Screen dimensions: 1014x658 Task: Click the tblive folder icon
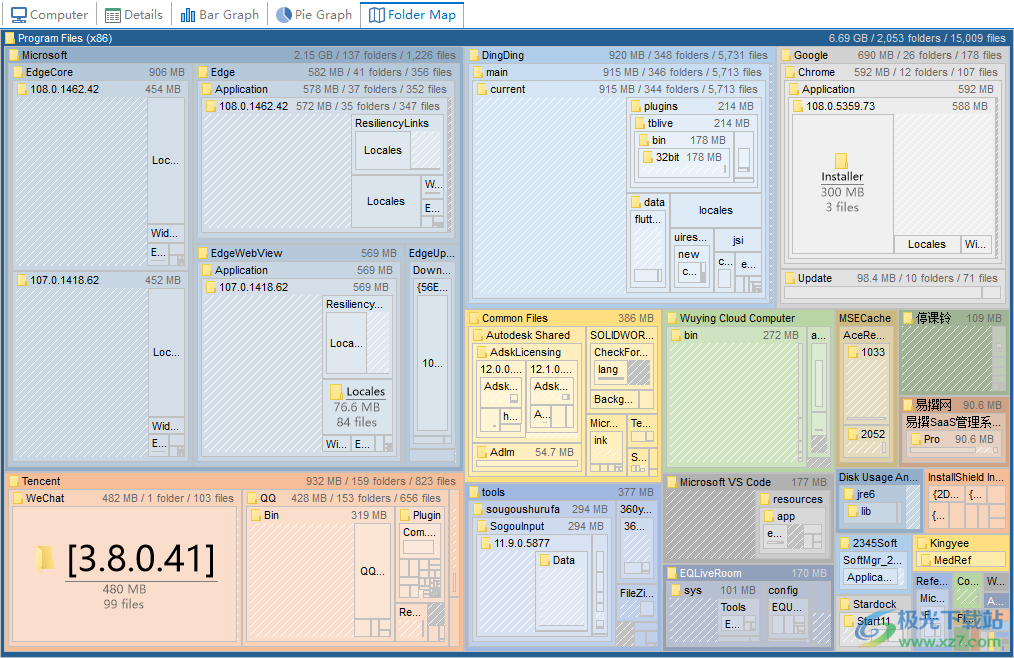640,123
